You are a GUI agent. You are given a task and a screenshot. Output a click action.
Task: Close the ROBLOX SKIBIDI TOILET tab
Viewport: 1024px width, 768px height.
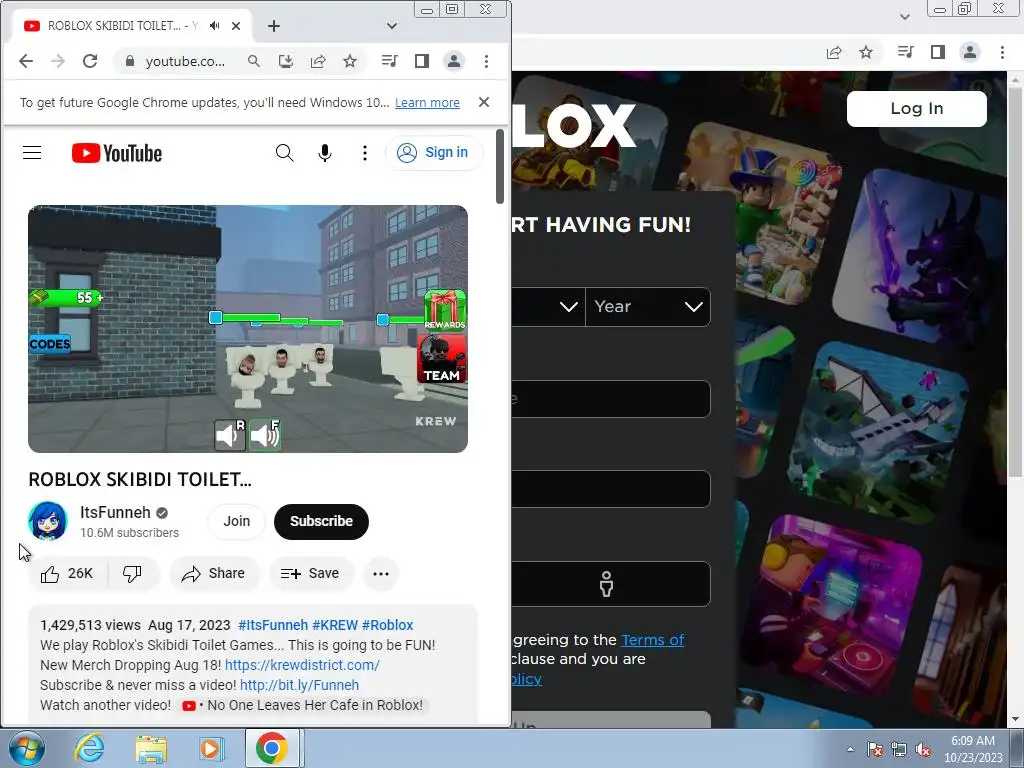click(236, 26)
